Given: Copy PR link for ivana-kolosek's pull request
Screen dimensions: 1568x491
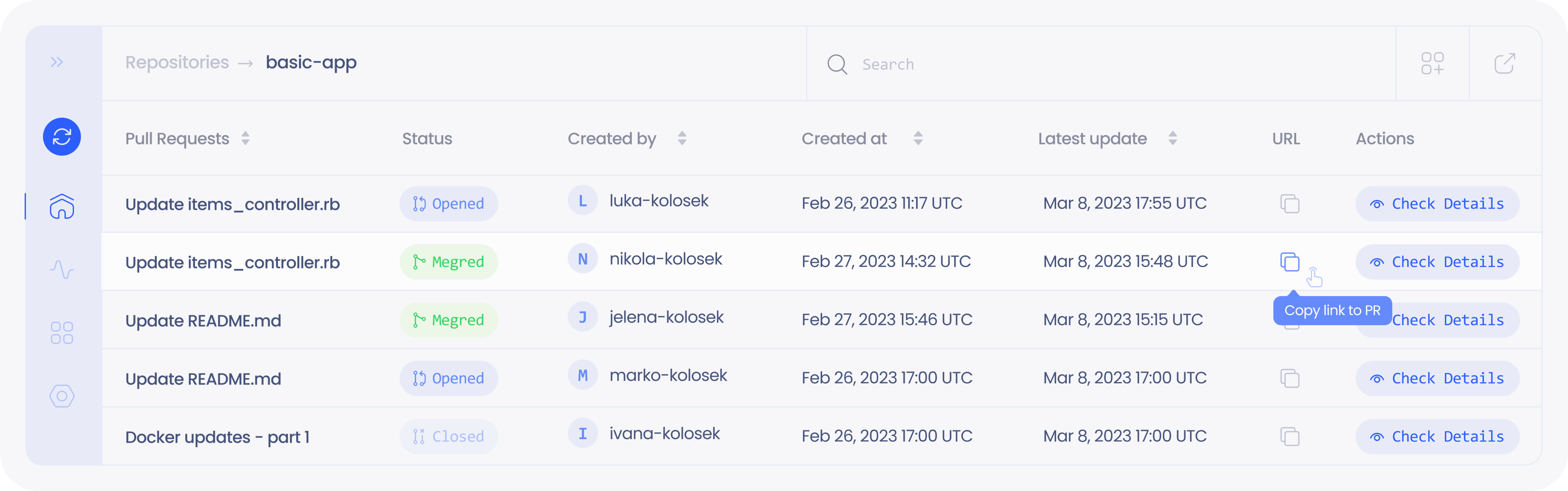Looking at the screenshot, I should tap(1289, 437).
